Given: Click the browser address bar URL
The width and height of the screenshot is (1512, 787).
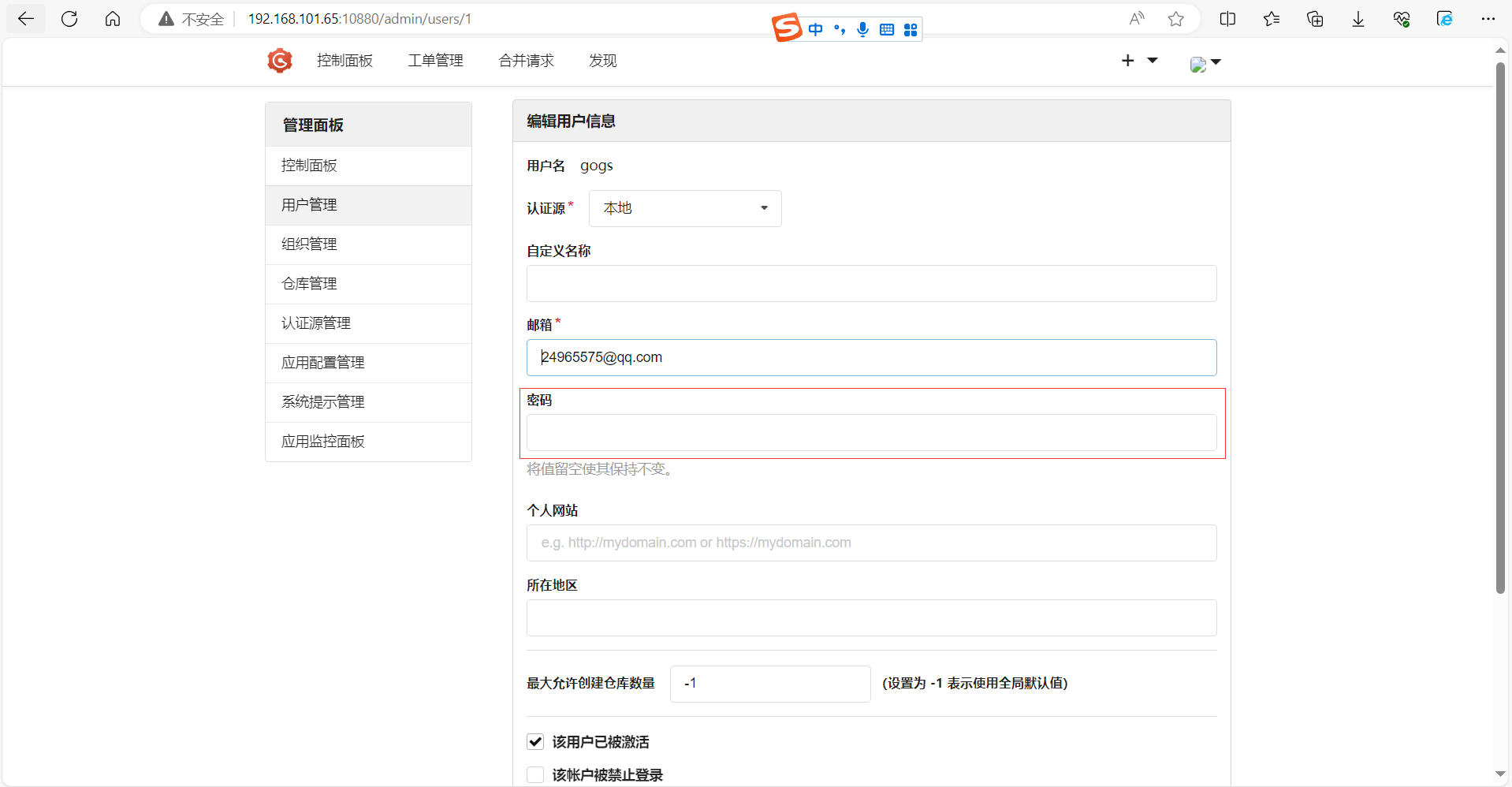Looking at the screenshot, I should click(x=359, y=19).
